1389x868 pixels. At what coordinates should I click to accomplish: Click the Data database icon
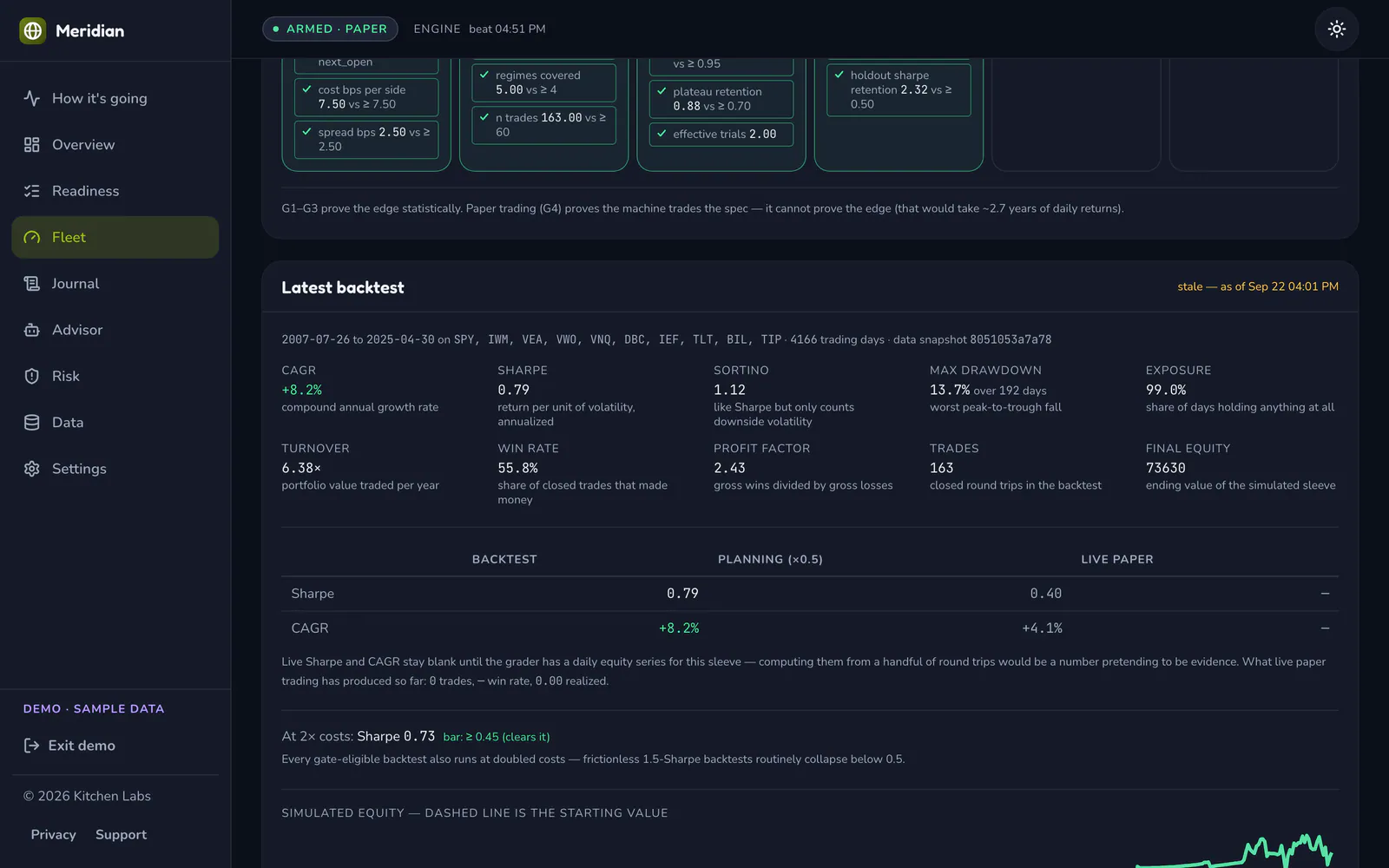[32, 423]
